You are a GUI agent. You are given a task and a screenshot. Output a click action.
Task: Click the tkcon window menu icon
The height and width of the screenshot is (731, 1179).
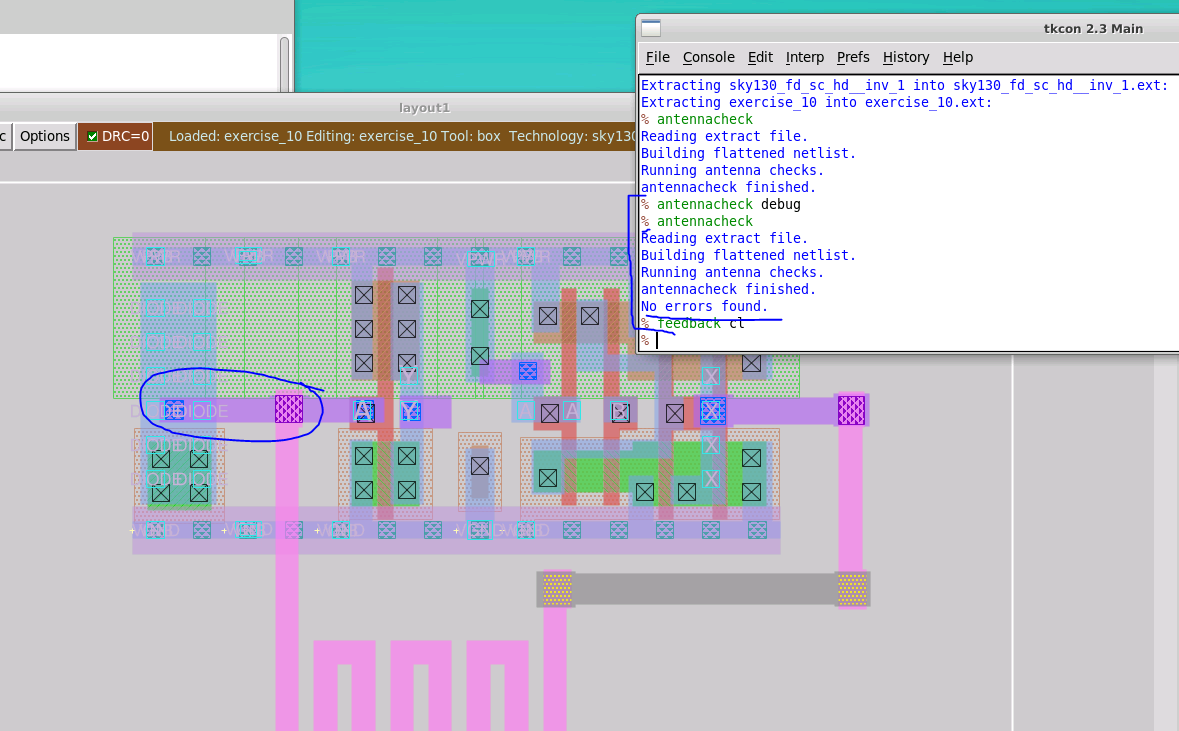651,29
